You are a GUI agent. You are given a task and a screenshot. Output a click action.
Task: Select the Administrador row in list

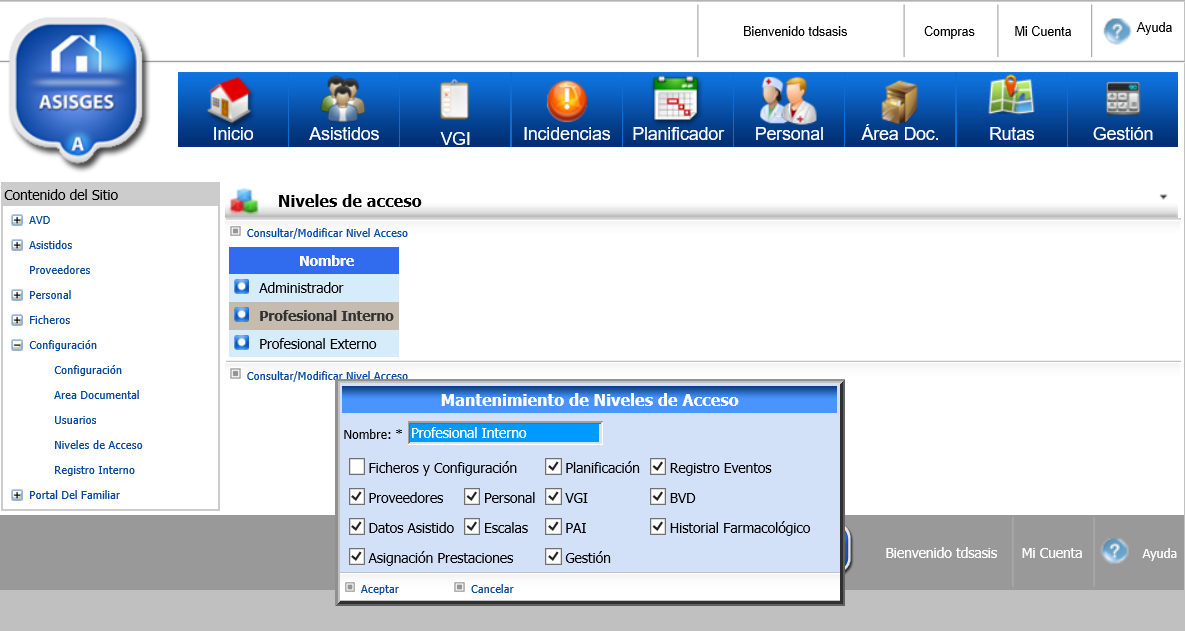(301, 288)
